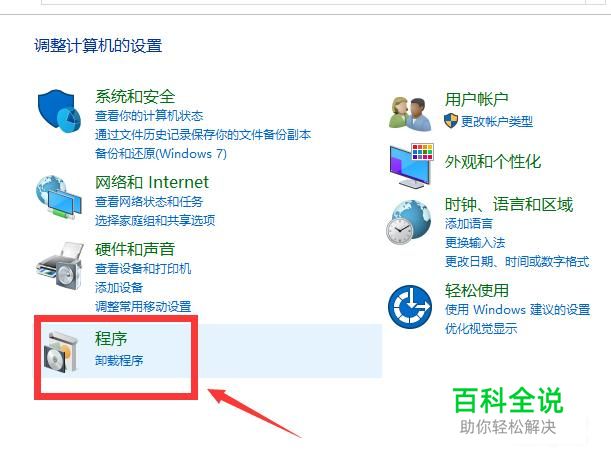611x469 pixels.
Task: Click the Hardware and Sound printer icon
Action: pyautogui.click(x=60, y=265)
